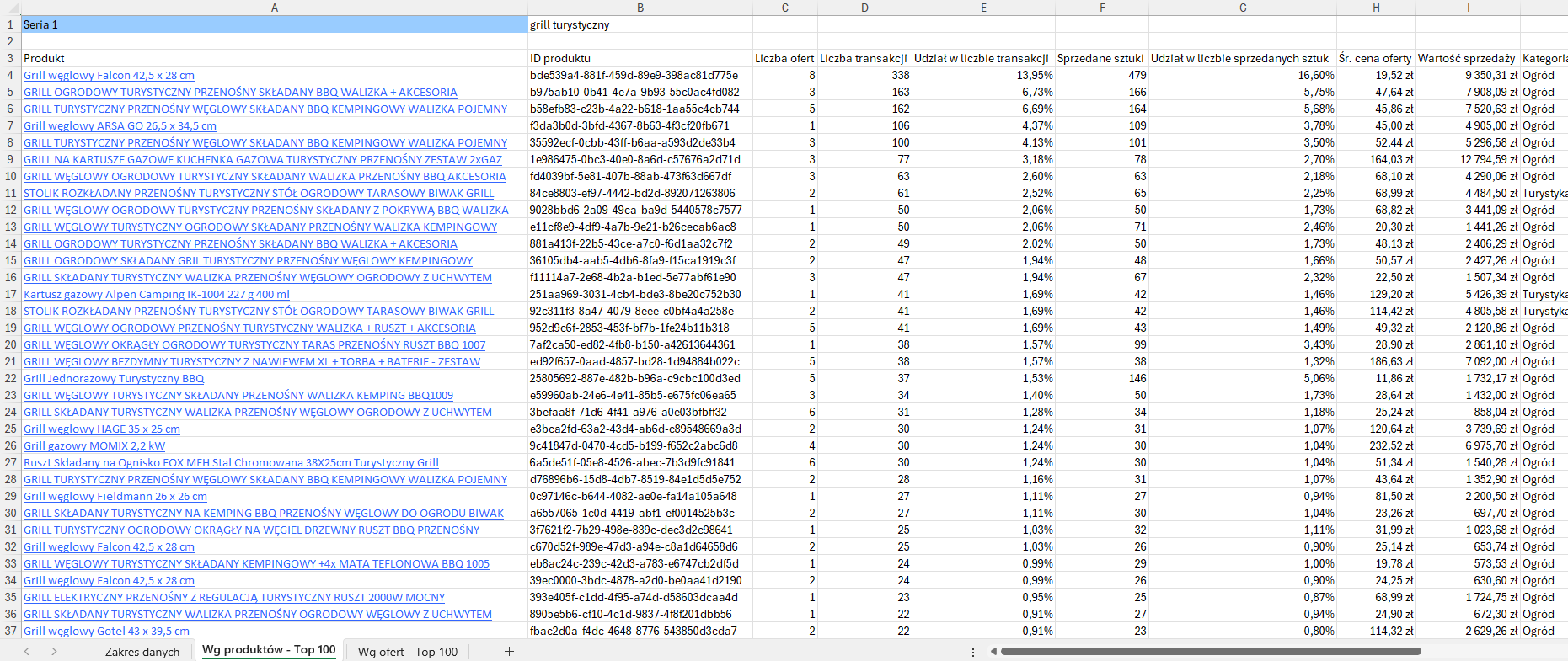Image resolution: width=1568 pixels, height=661 pixels.
Task: Click the Liczba transakcji header cell
Action: tap(864, 58)
